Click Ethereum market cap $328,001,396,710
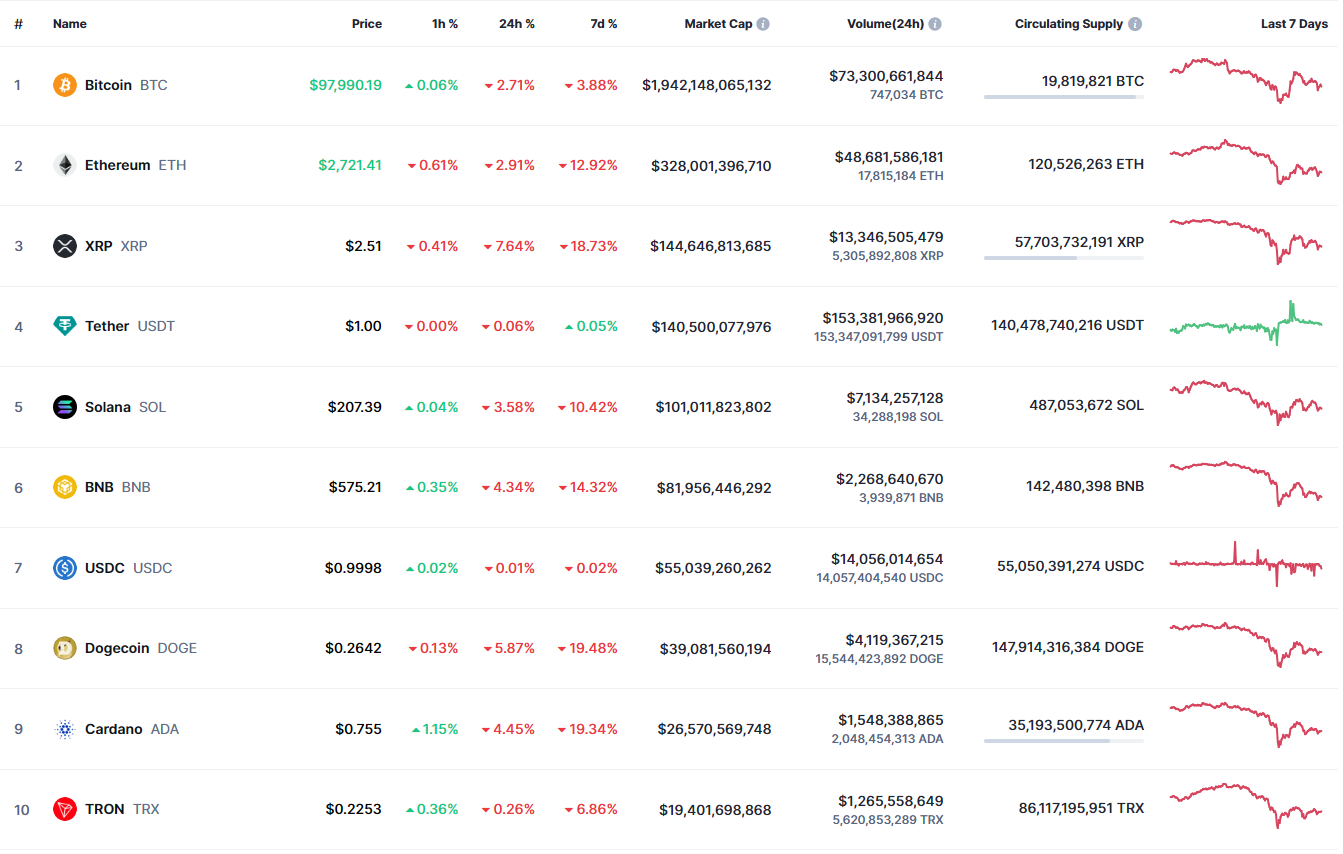Viewport: 1343px width, 854px height. point(711,165)
